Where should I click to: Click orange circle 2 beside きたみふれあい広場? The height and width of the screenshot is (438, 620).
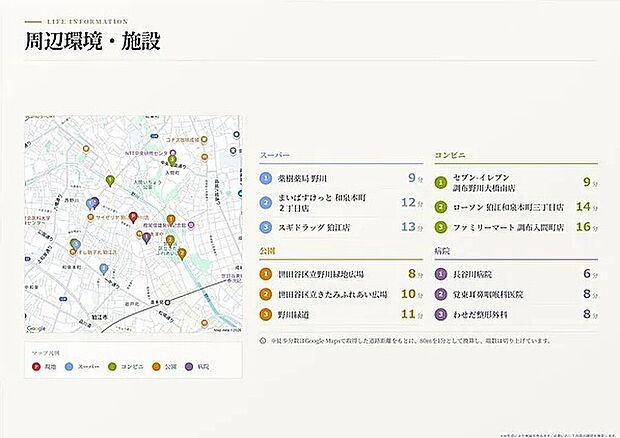266,295
